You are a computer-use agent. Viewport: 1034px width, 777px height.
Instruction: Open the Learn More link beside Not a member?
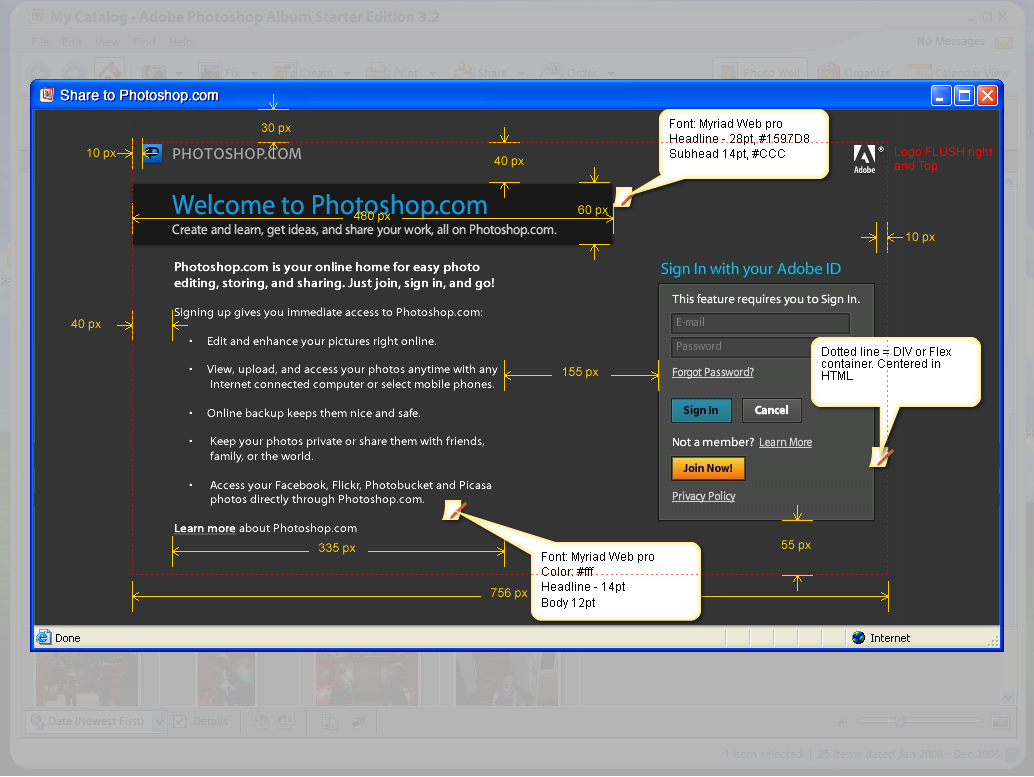785,443
